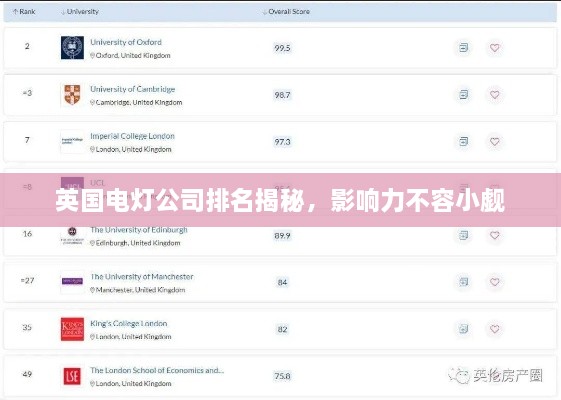The height and width of the screenshot is (400, 561).
Task: Click LSE's overall score 75.8
Action: click(x=282, y=376)
